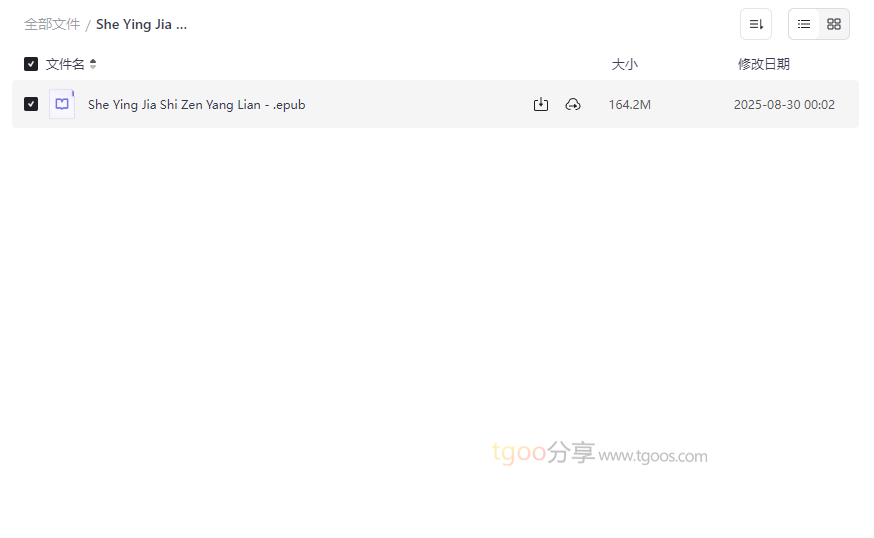
Task: Download the She Ying Jia epub file
Action: 541,104
